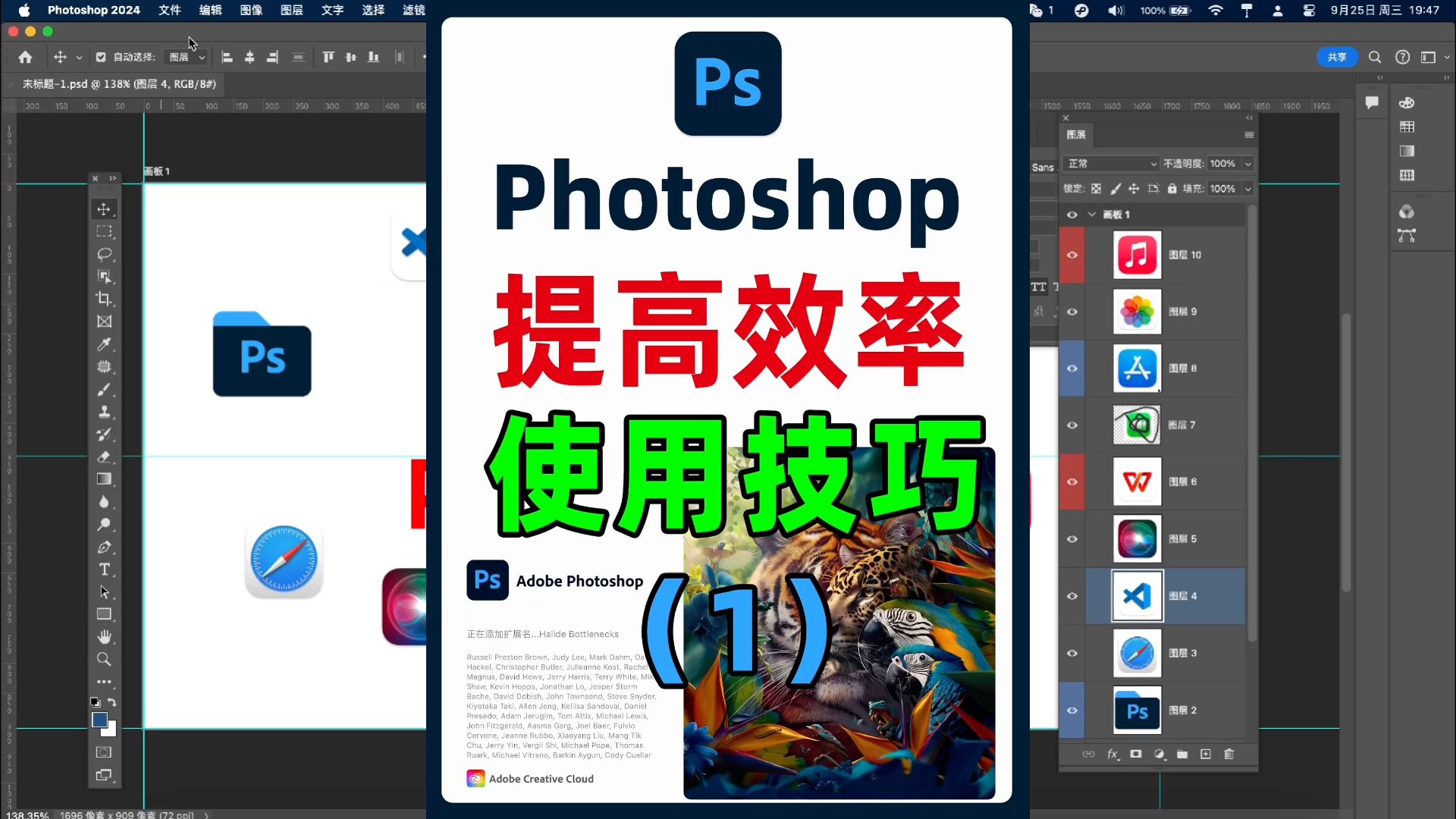The width and height of the screenshot is (1456, 819).
Task: Hide 图层 10 with its eye icon
Action: pos(1072,255)
